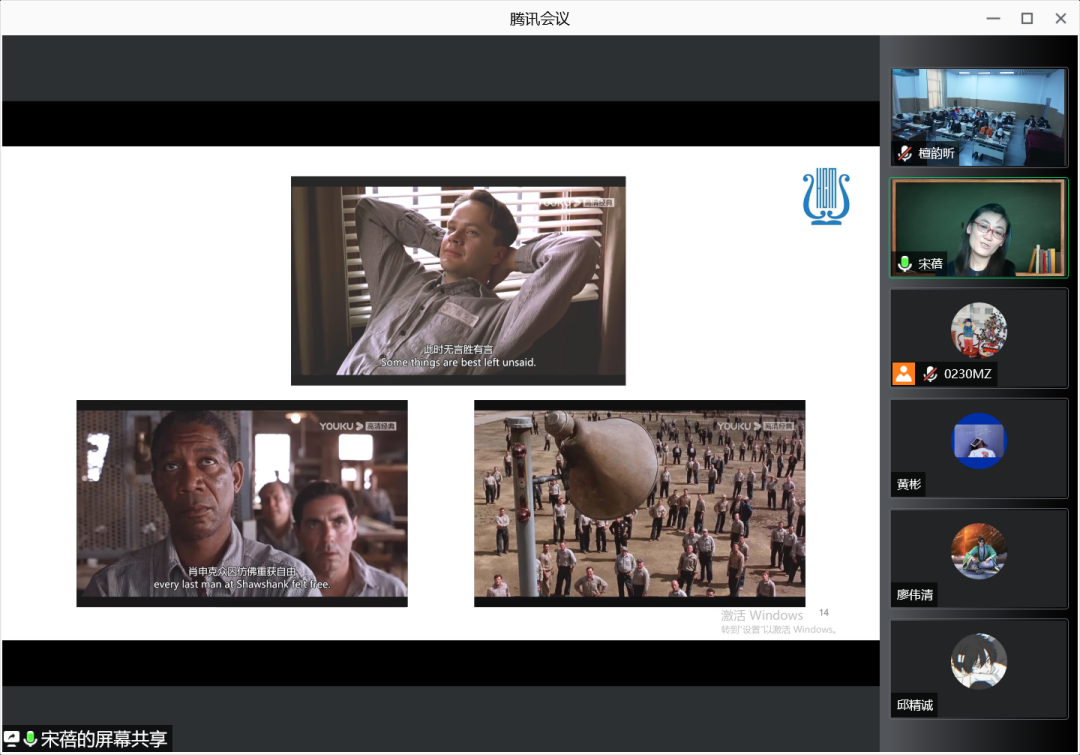
Task: Click the muted microphone icon beside 0230MZ
Action: (x=930, y=374)
